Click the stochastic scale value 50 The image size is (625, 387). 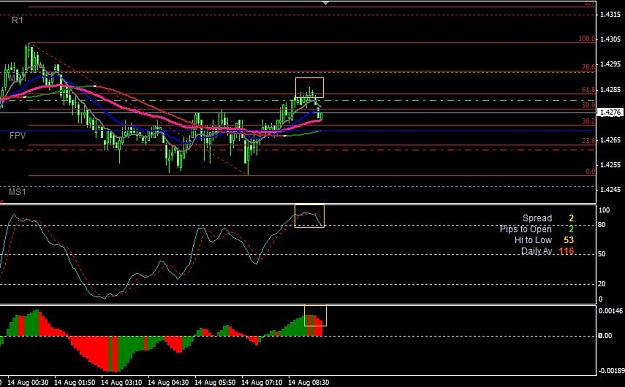(x=602, y=254)
